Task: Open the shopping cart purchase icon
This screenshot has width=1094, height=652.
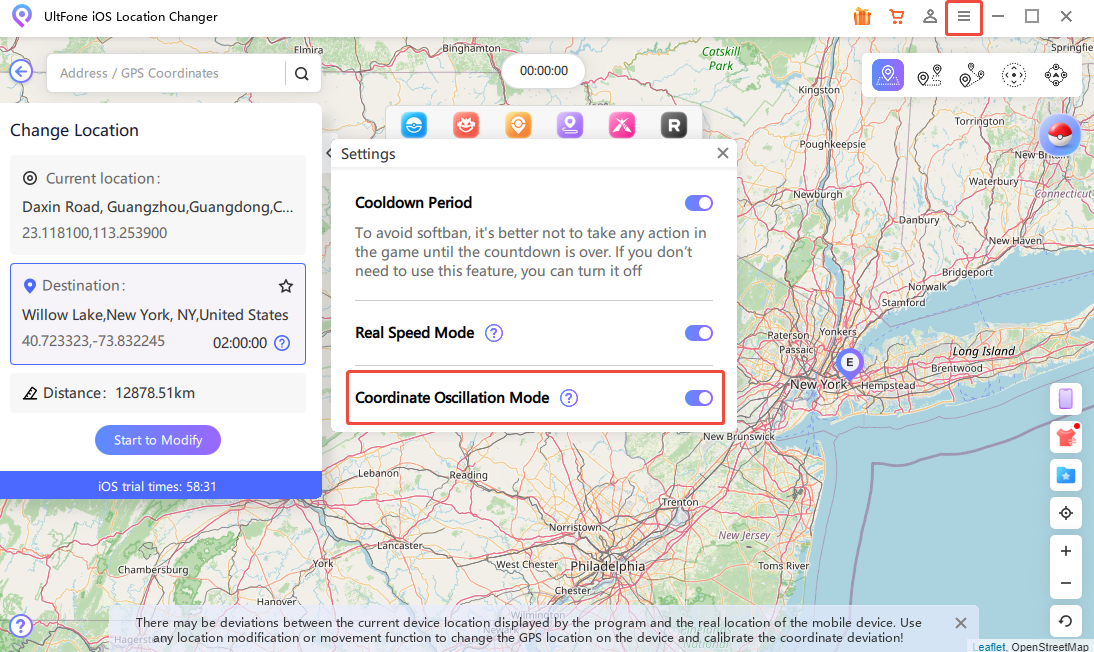Action: click(x=897, y=16)
